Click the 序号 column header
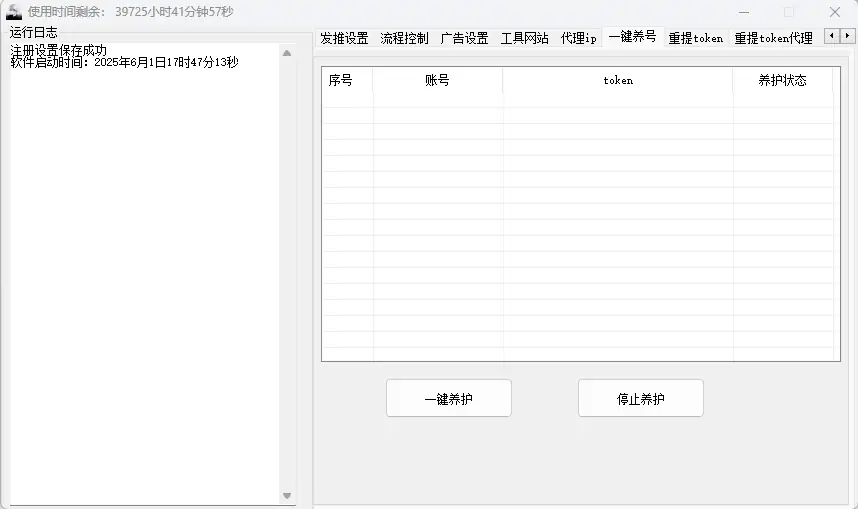 (x=347, y=80)
